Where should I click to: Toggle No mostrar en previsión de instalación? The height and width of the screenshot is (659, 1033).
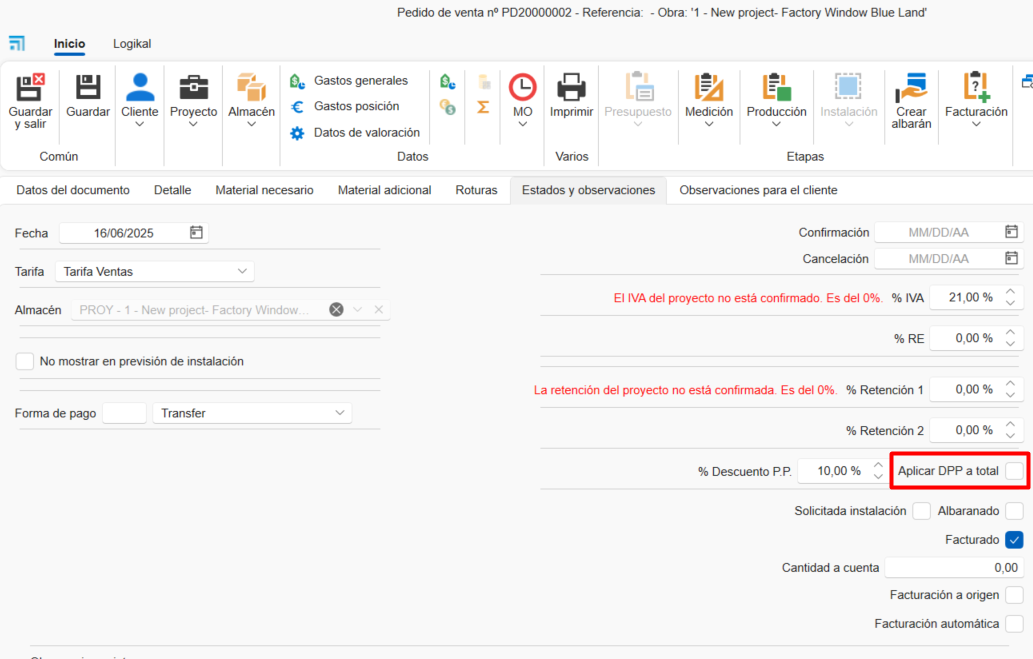(24, 361)
